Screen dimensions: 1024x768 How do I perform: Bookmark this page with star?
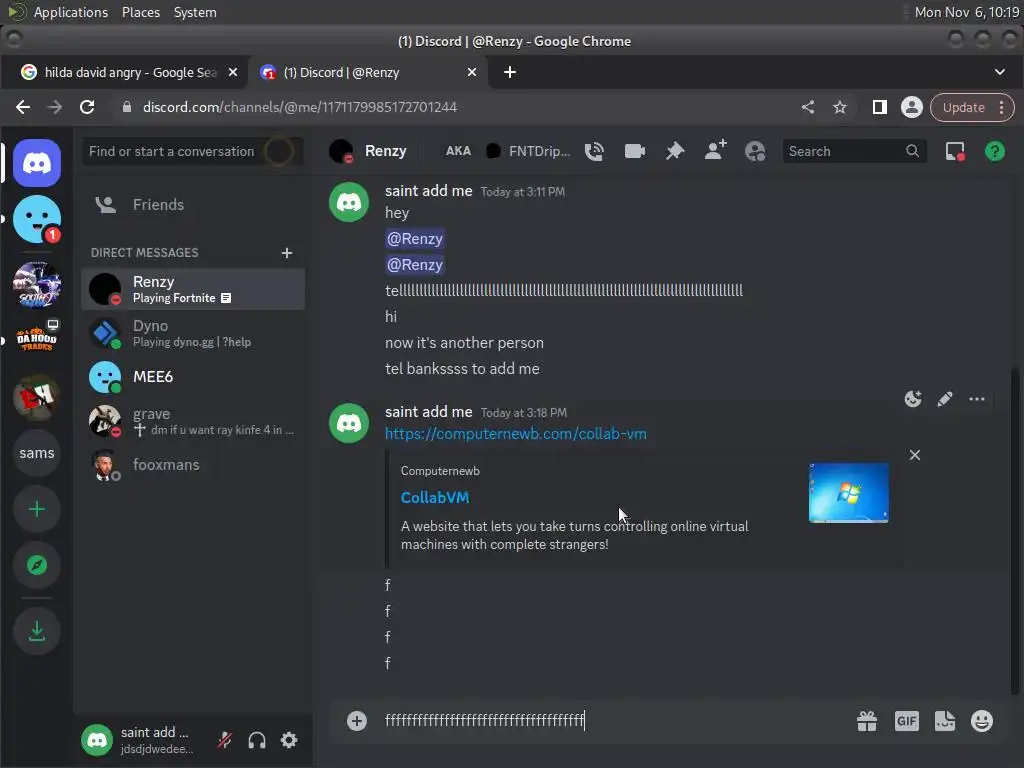click(840, 107)
